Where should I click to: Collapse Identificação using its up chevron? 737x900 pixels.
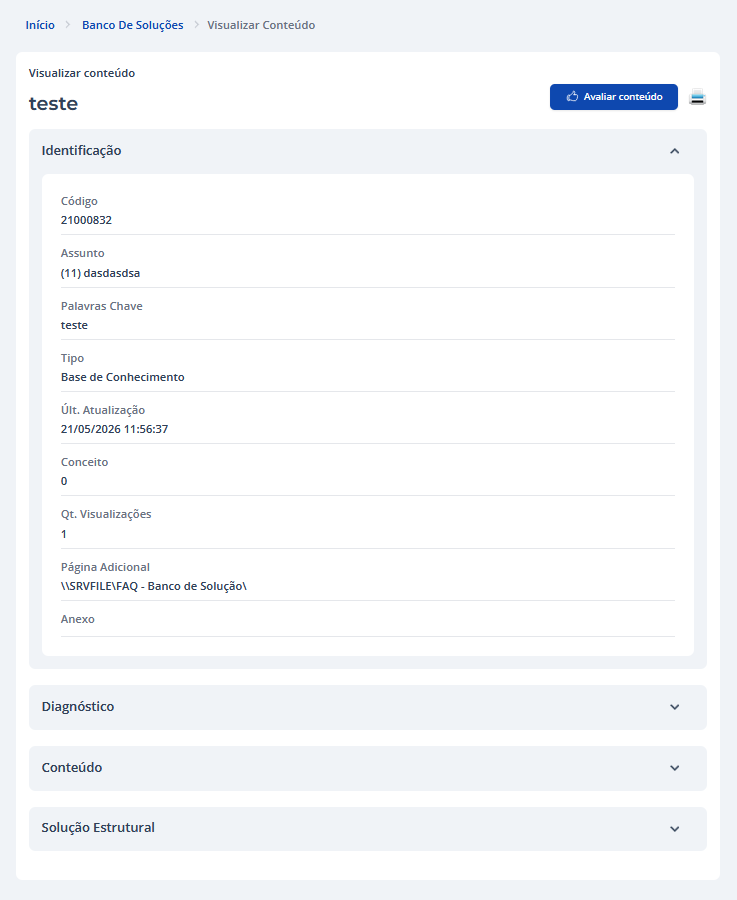[x=675, y=151]
